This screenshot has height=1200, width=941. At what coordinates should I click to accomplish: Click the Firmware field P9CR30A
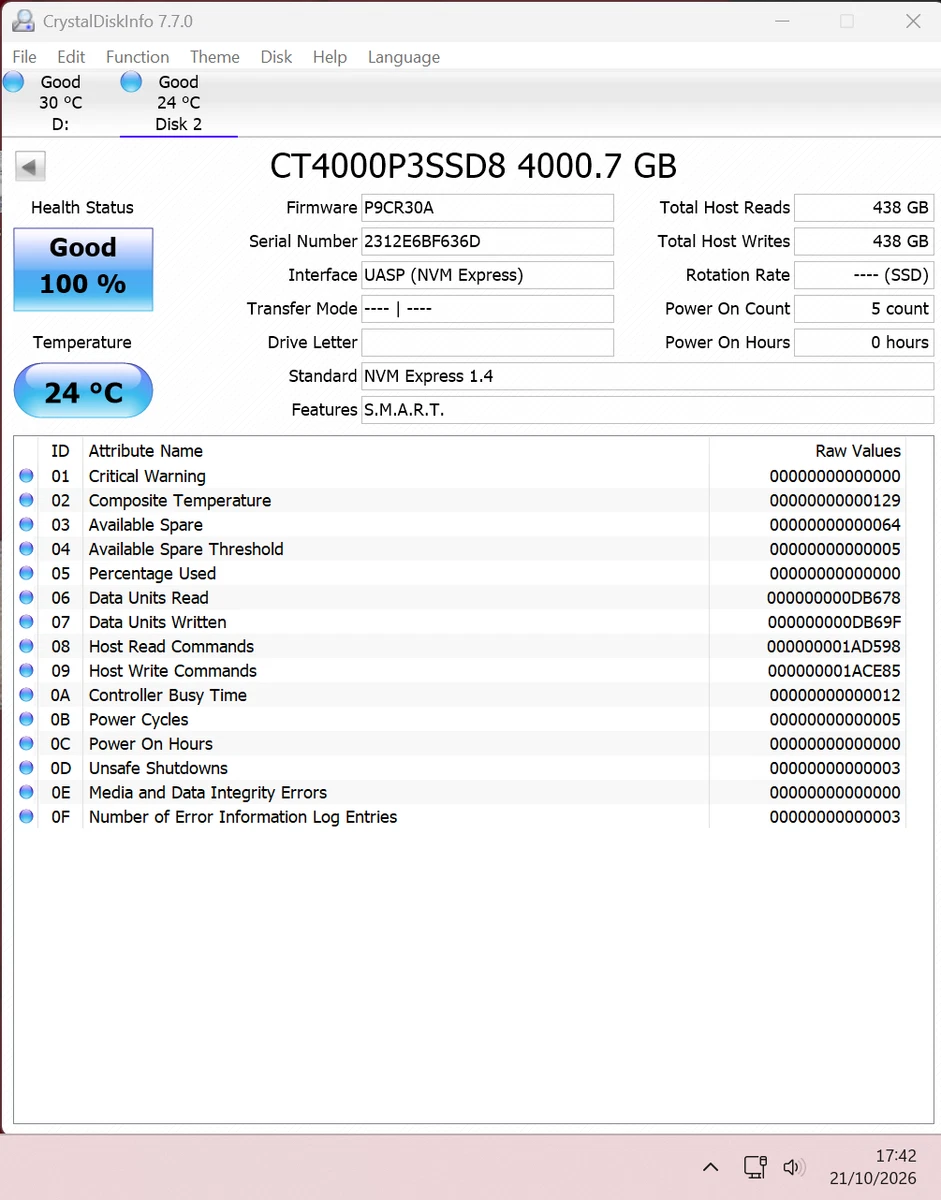487,208
